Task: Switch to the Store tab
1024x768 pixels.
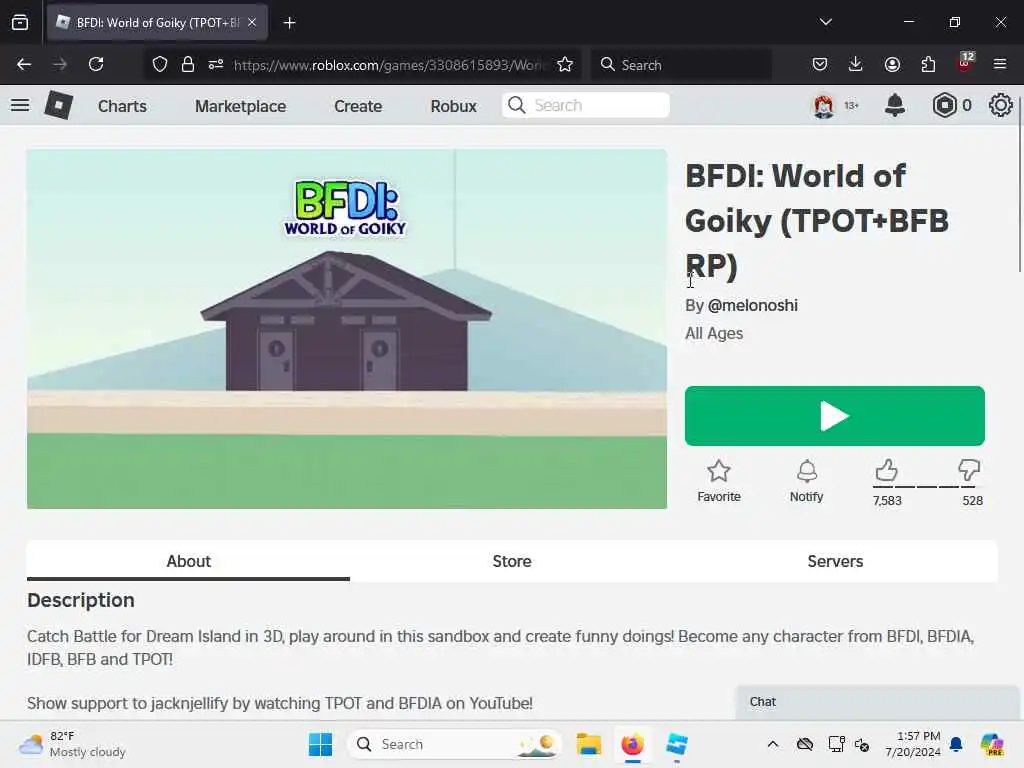Action: (512, 561)
